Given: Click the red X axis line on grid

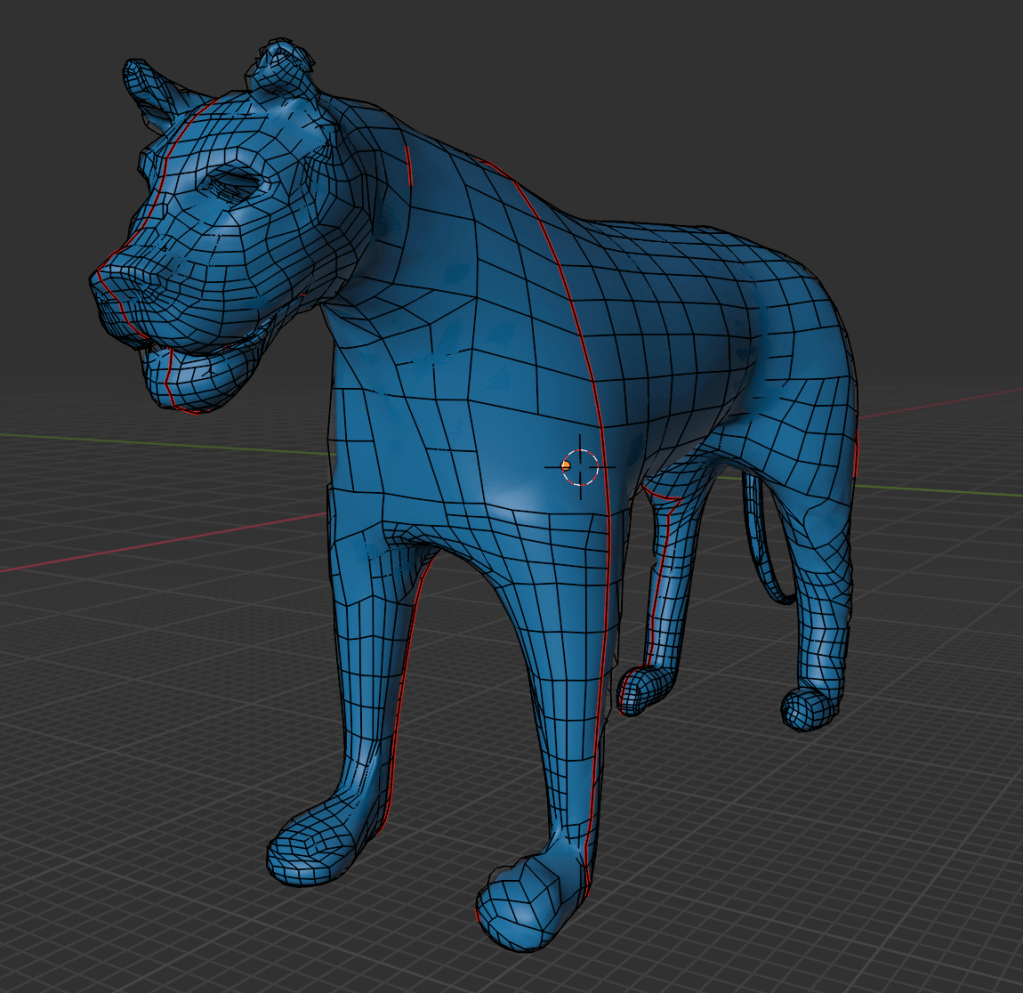Looking at the screenshot, I should [x=150, y=548].
